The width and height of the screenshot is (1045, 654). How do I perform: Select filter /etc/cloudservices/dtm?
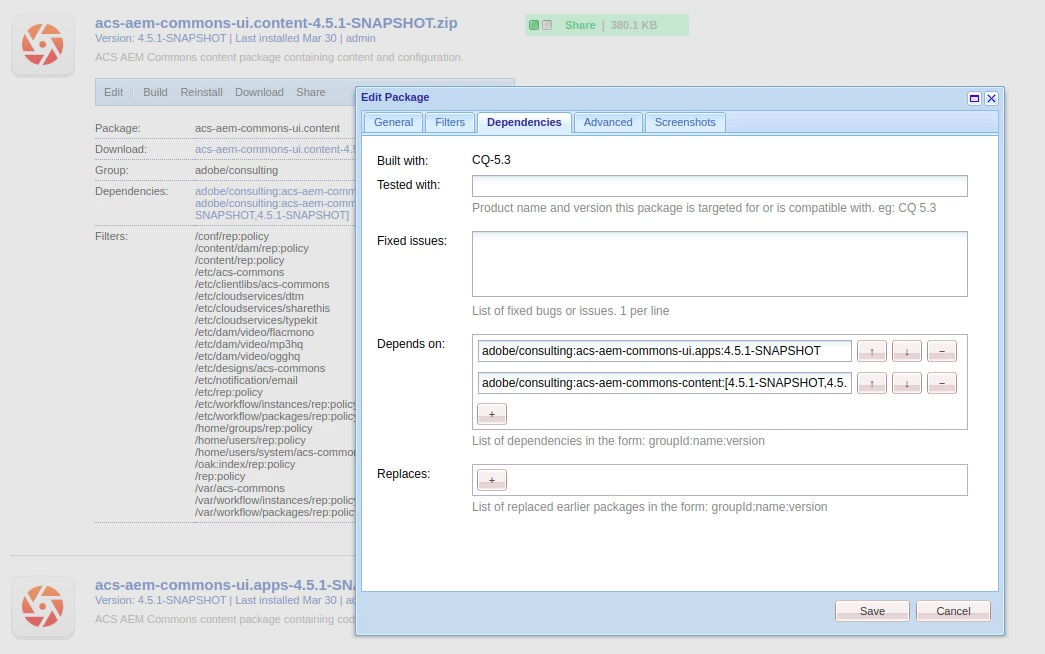point(249,296)
